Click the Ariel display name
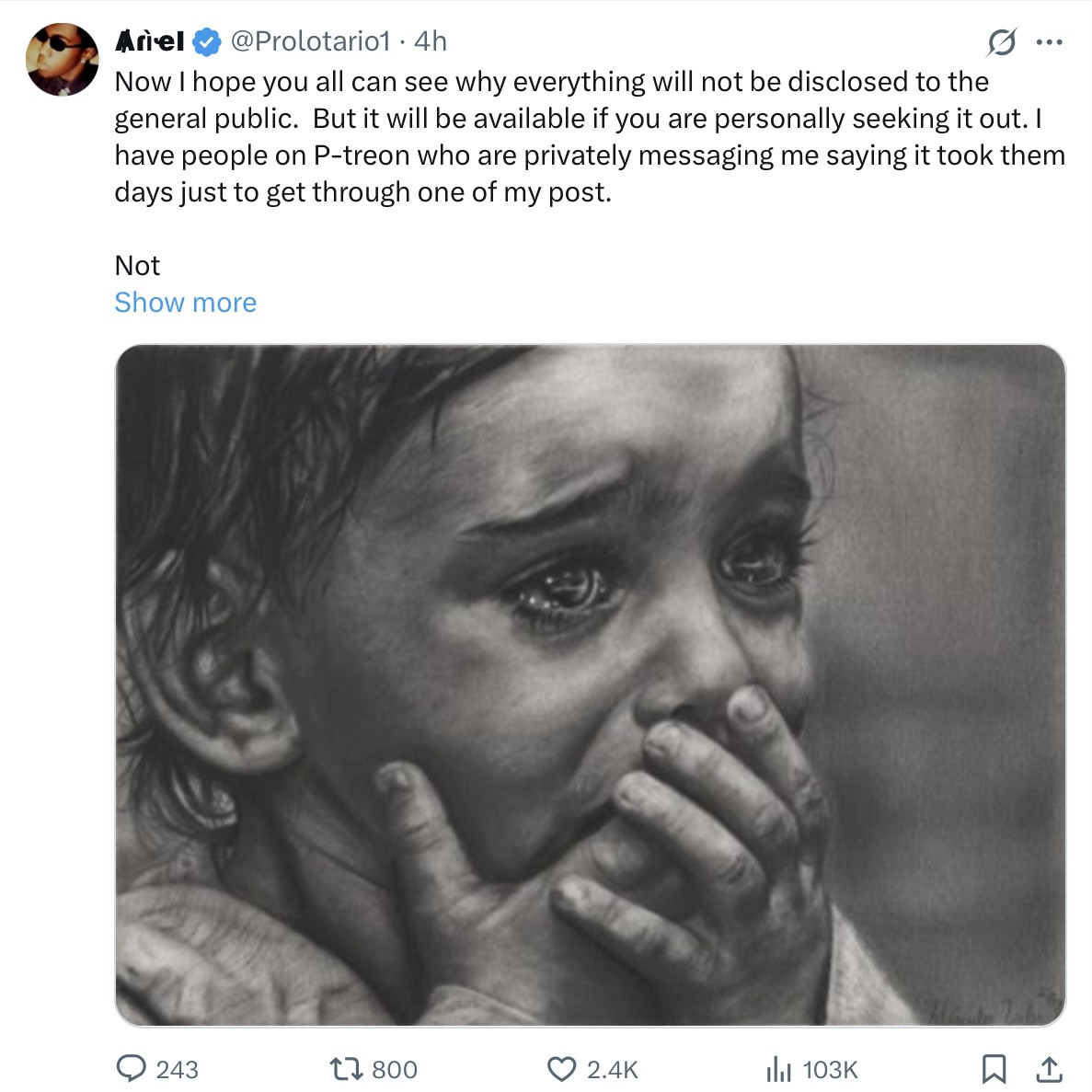This screenshot has height=1092, width=1092. [x=149, y=41]
